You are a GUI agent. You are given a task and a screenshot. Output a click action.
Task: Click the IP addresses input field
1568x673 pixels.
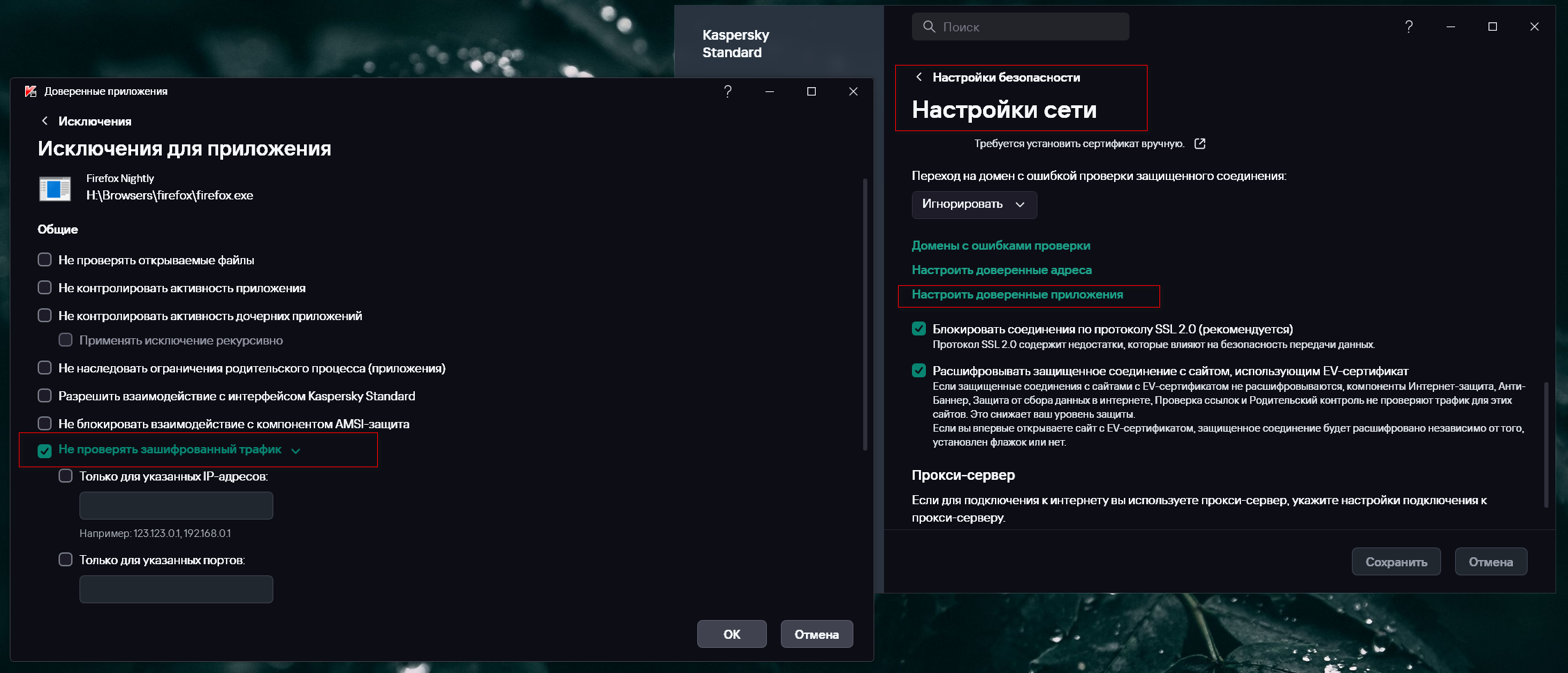coord(176,506)
